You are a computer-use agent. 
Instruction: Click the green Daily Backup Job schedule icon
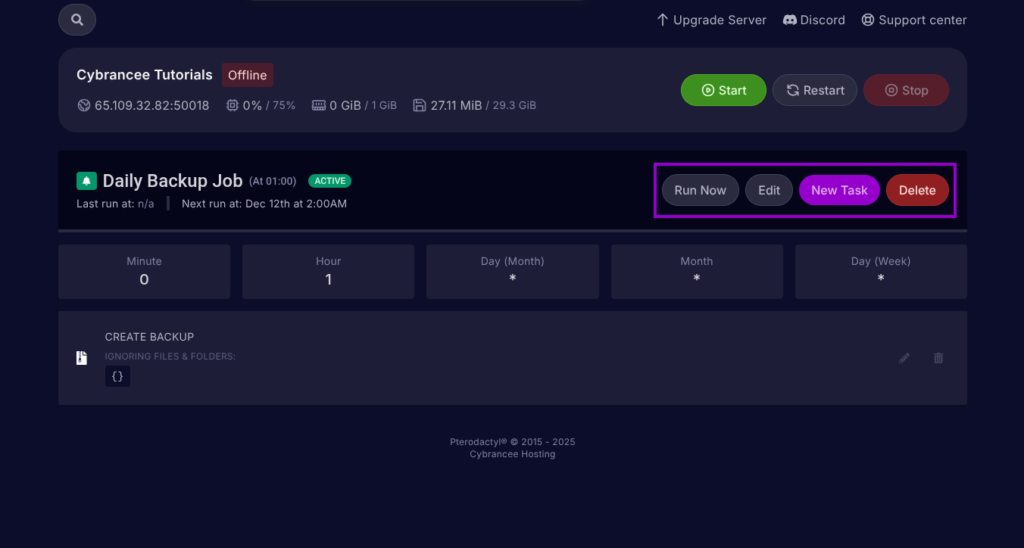coord(86,181)
